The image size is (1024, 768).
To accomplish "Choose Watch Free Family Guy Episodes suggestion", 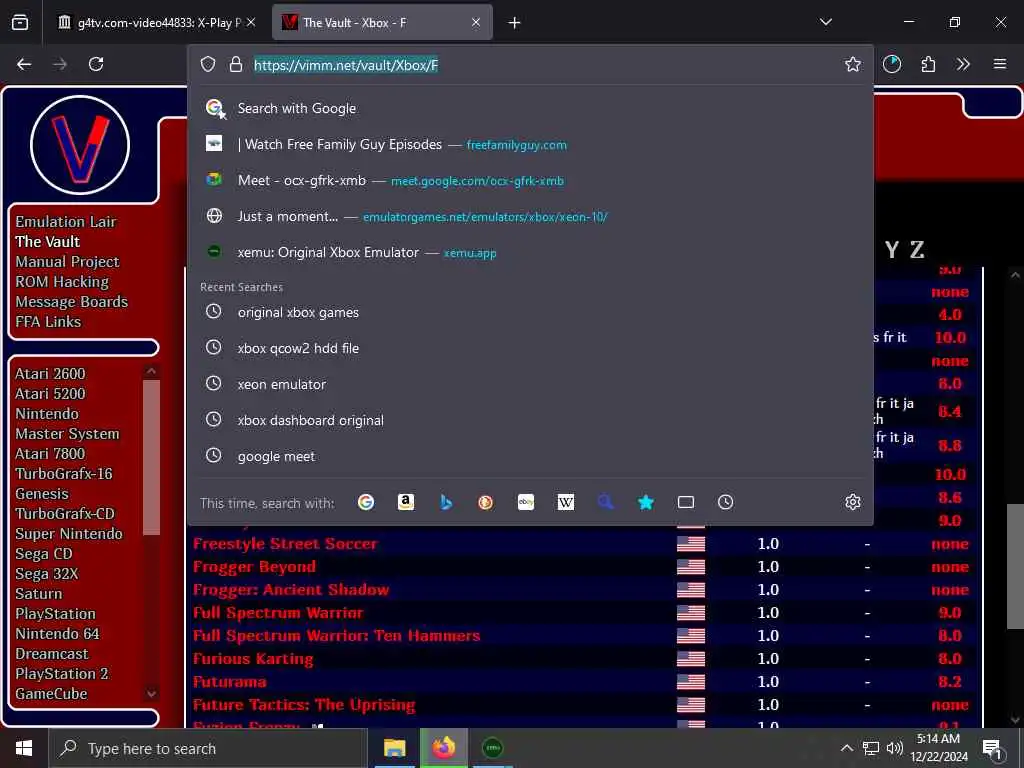I will [x=530, y=144].
